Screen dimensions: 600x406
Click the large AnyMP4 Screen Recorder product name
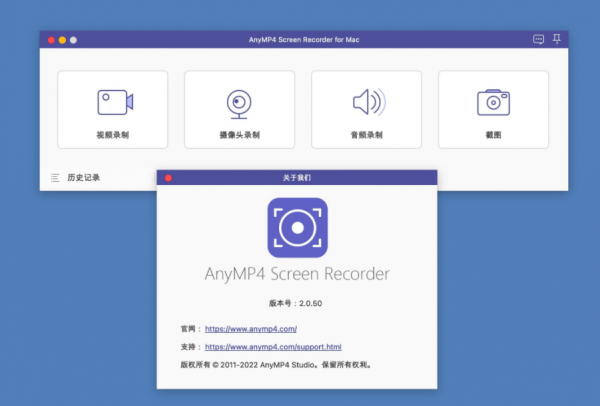pyautogui.click(x=297, y=274)
